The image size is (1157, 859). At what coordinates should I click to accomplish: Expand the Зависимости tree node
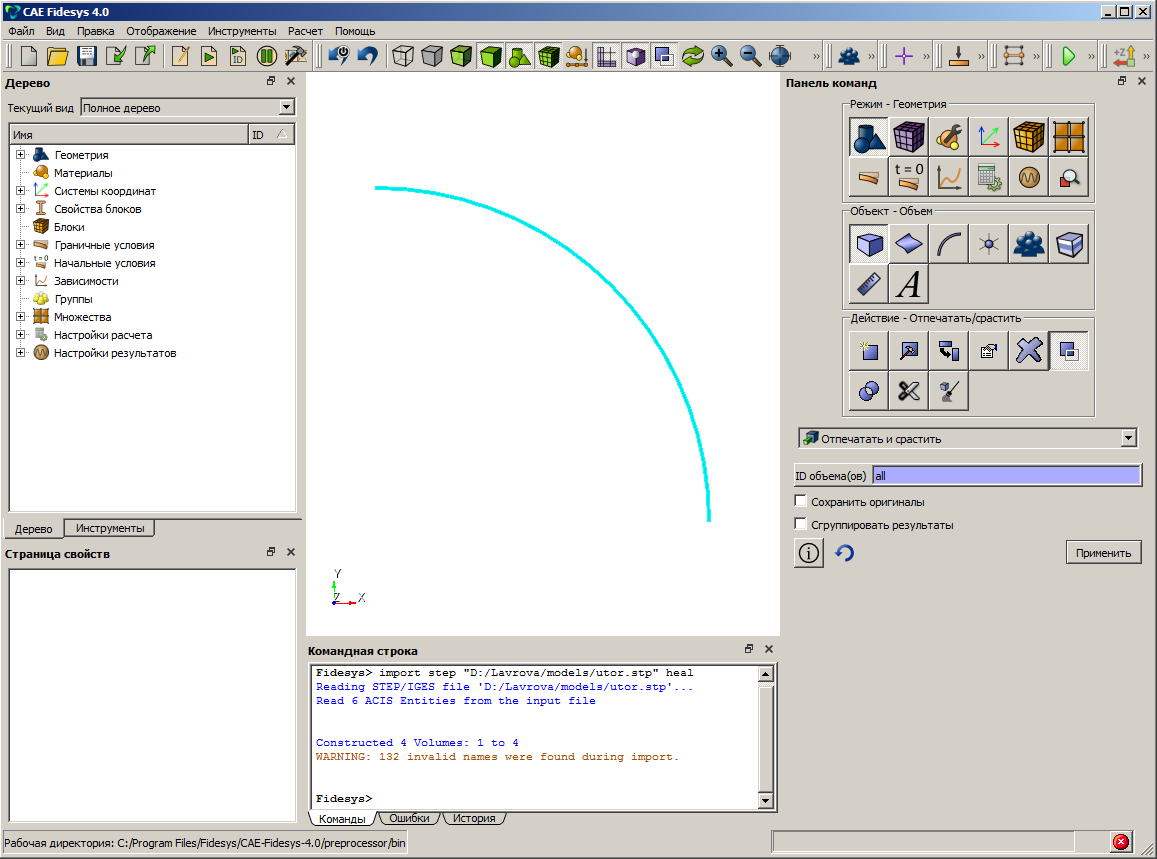click(21, 280)
